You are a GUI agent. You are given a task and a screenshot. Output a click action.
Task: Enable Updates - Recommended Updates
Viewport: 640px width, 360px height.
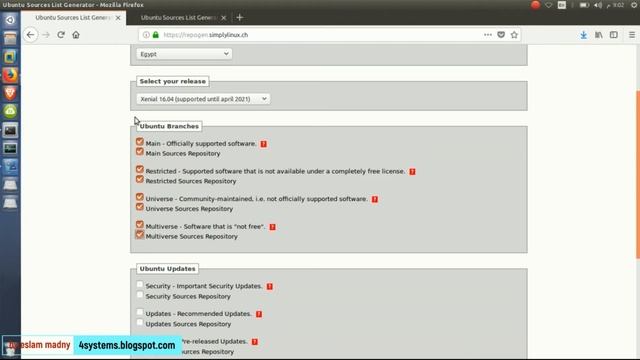pyautogui.click(x=140, y=312)
